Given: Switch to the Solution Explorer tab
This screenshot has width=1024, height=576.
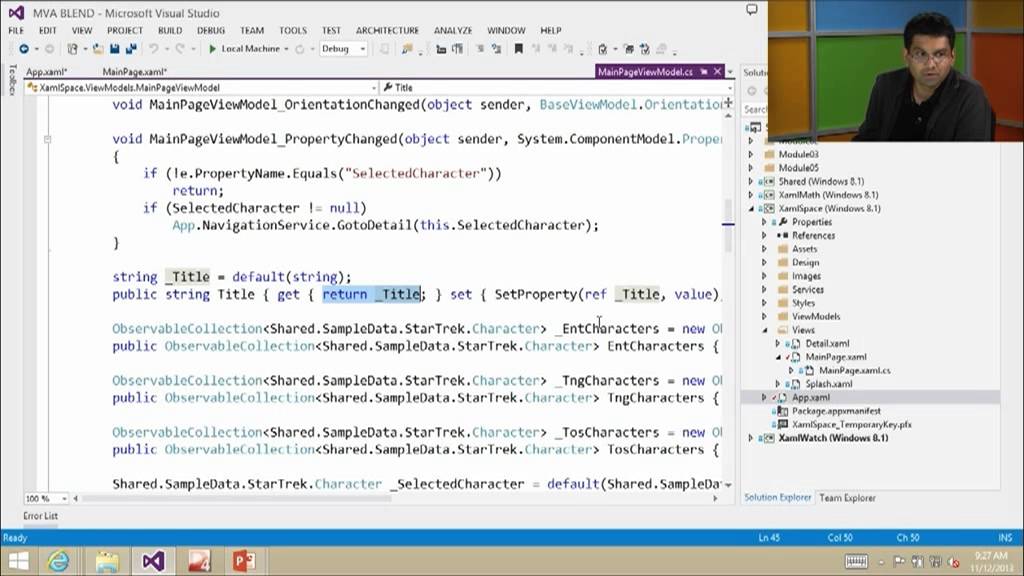Looking at the screenshot, I should [x=778, y=498].
